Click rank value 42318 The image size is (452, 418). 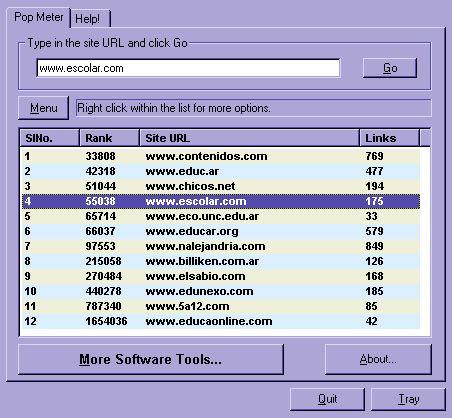click(100, 171)
